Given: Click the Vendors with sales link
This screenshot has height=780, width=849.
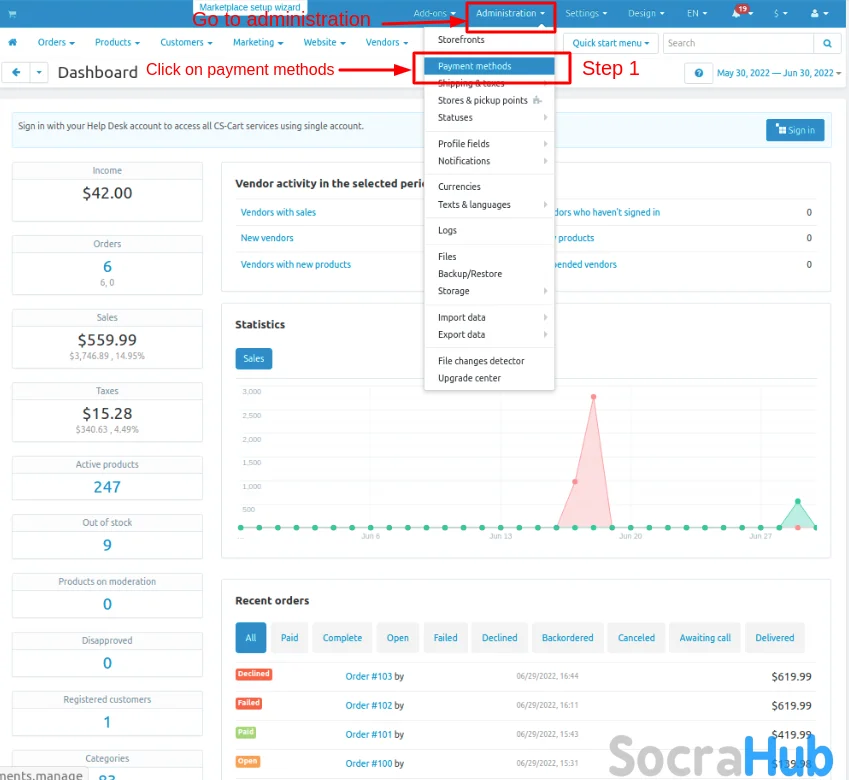Looking at the screenshot, I should coord(278,212).
